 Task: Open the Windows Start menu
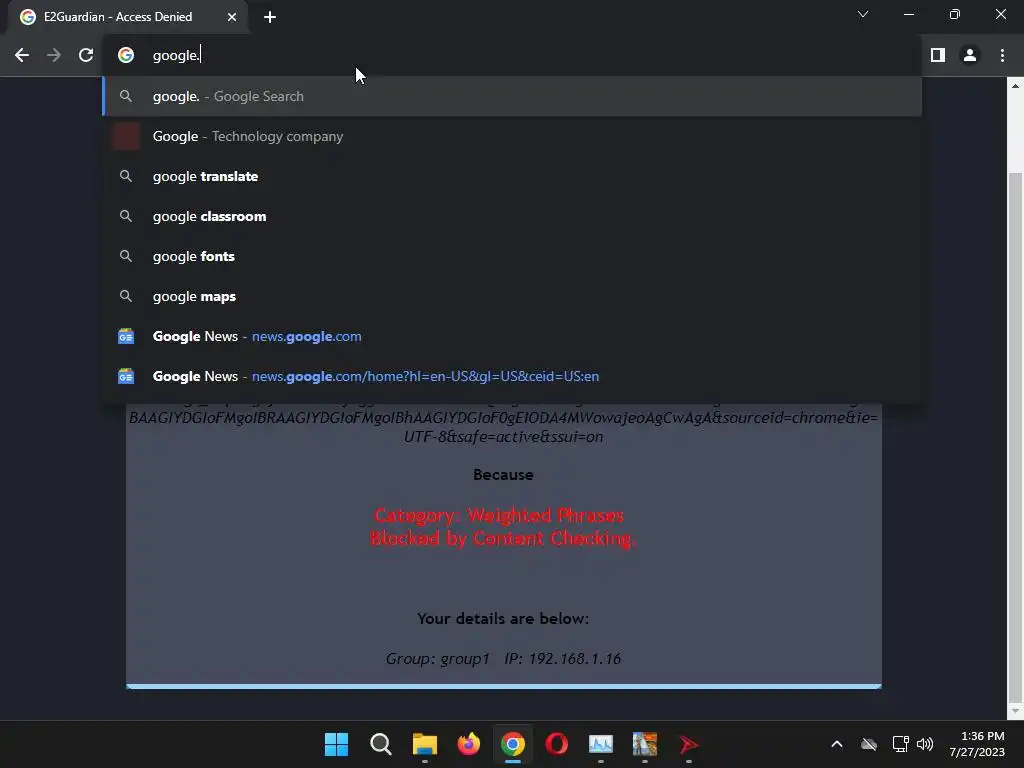pos(336,744)
